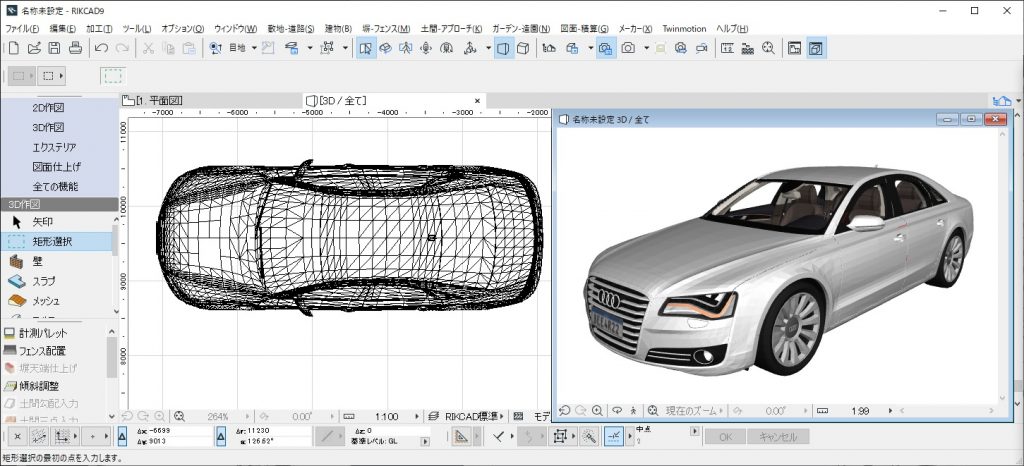This screenshot has width=1024, height=466.
Task: Click the 計測パレット measuring palette item
Action: point(44,332)
